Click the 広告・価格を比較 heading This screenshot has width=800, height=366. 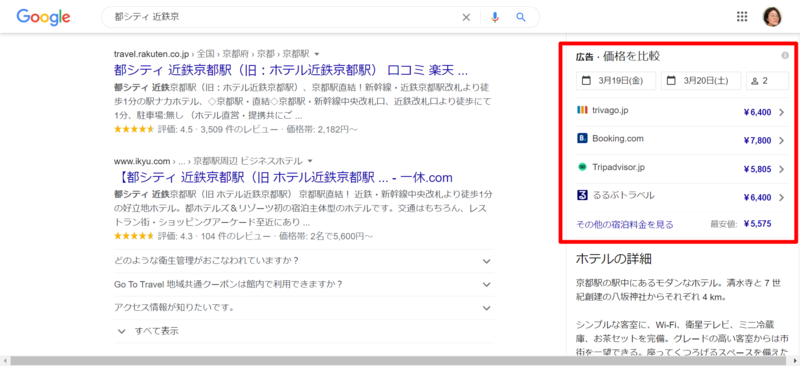pos(618,56)
